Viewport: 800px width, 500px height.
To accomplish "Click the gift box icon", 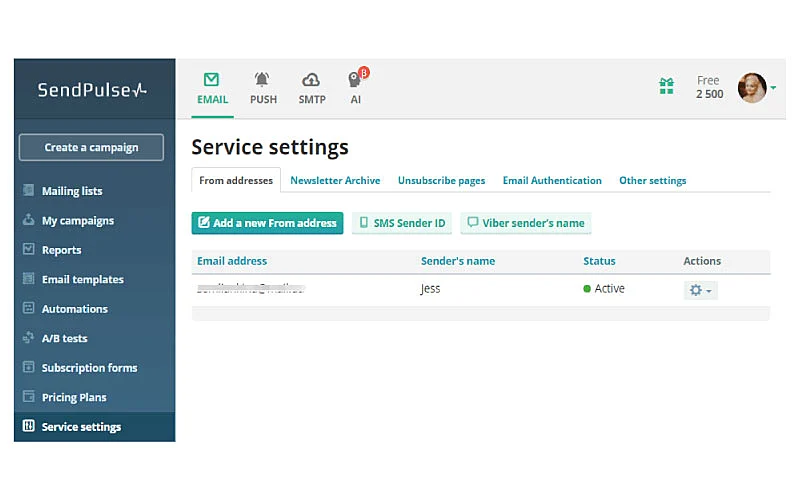I will coord(666,87).
